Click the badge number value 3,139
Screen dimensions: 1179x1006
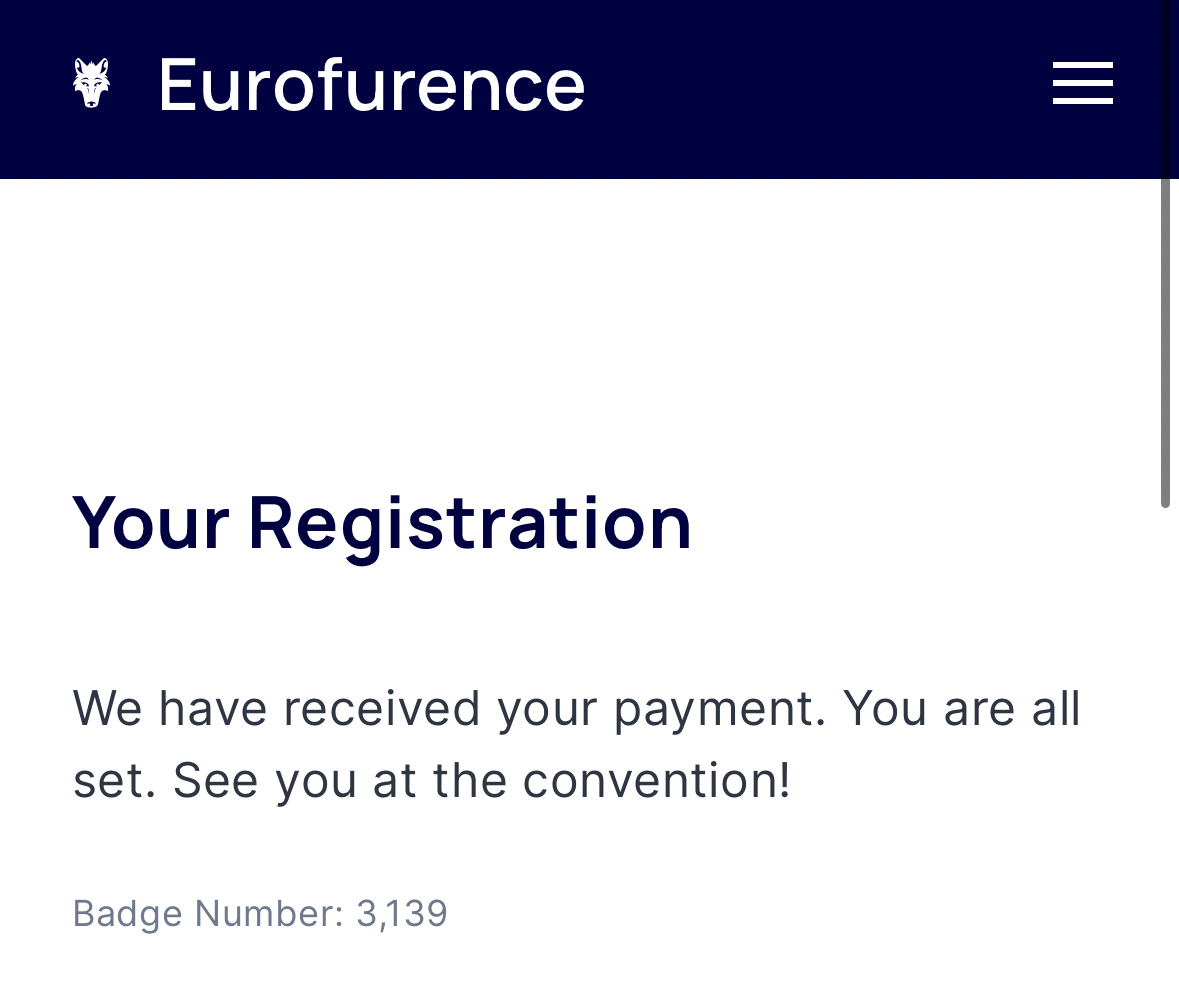click(x=402, y=913)
